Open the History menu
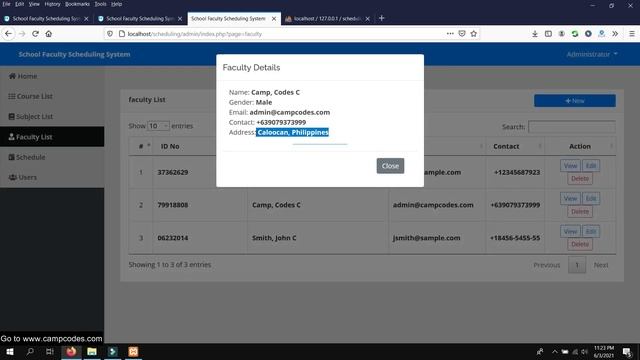 pos(52,4)
